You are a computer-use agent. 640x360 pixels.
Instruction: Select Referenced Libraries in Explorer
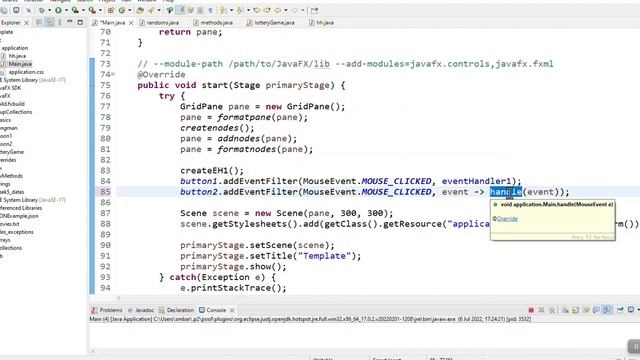click(x=21, y=208)
